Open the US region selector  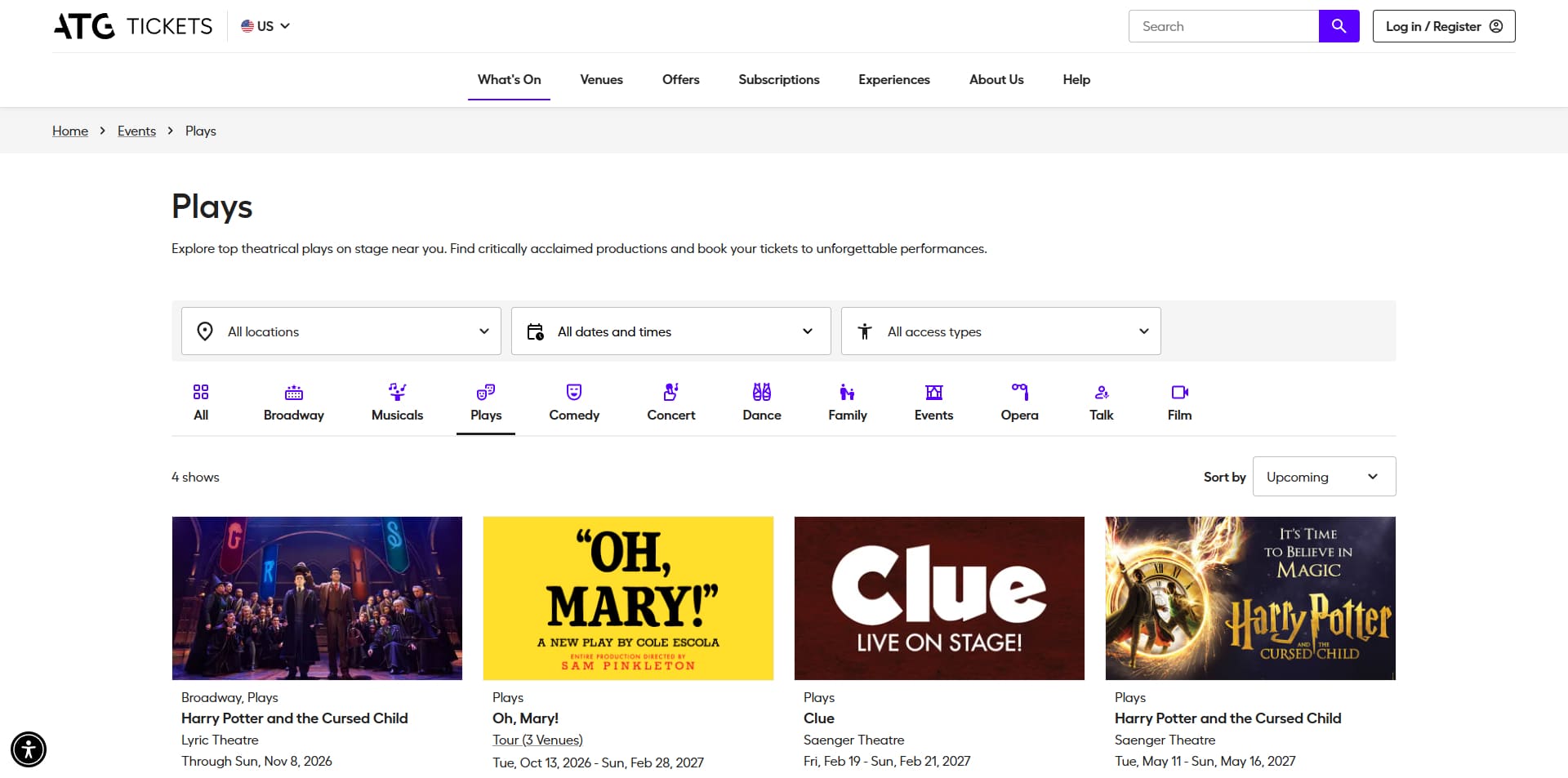[265, 26]
